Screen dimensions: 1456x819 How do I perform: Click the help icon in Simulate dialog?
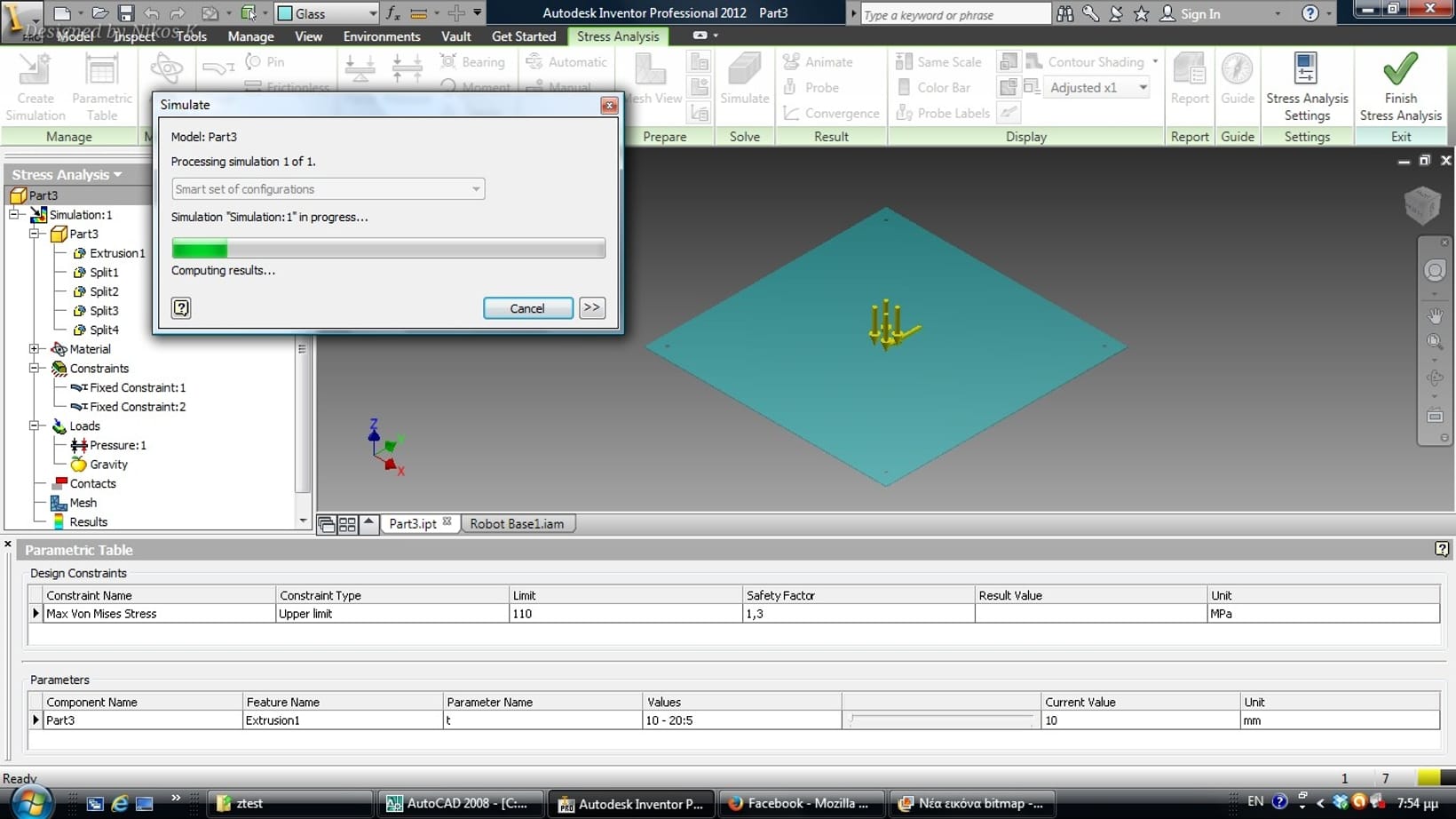point(181,307)
